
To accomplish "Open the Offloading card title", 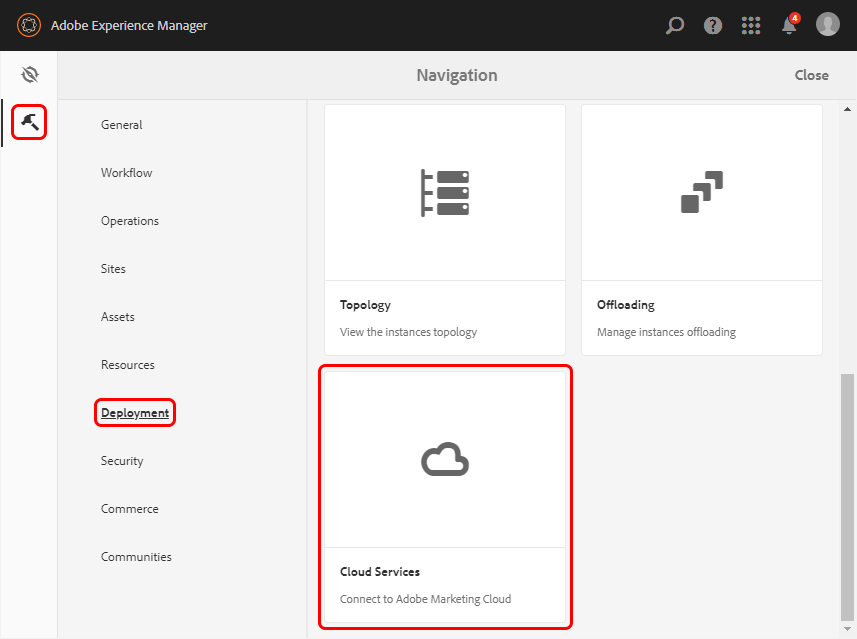I will (x=625, y=305).
